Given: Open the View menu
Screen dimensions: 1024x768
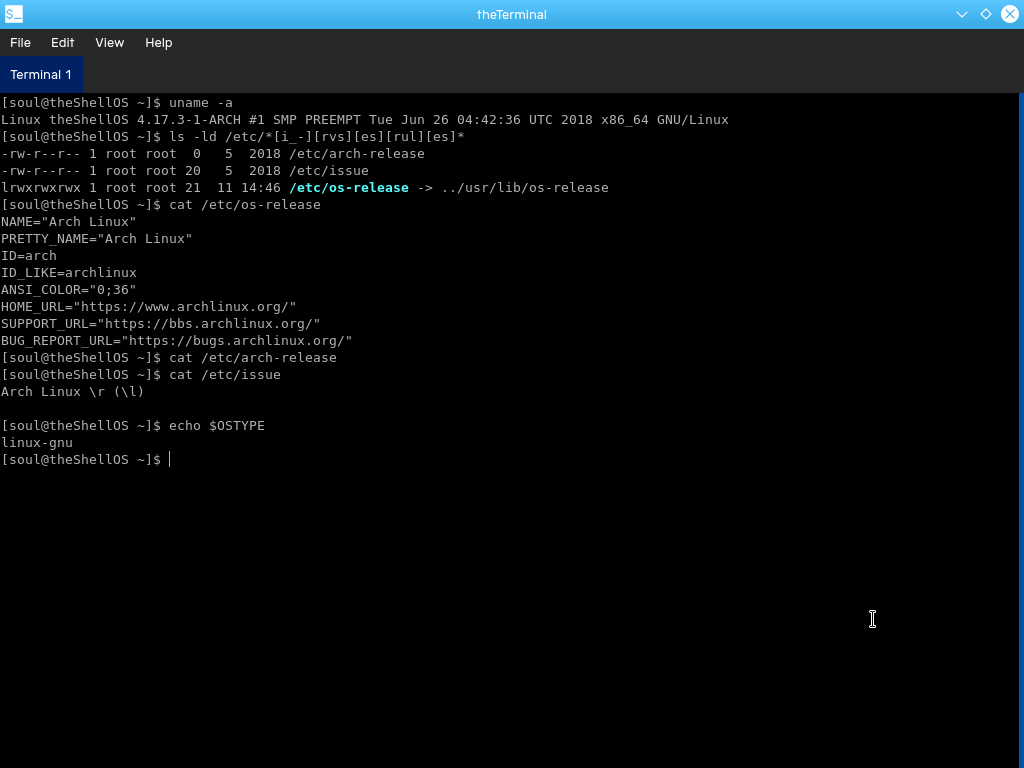Looking at the screenshot, I should 110,42.
